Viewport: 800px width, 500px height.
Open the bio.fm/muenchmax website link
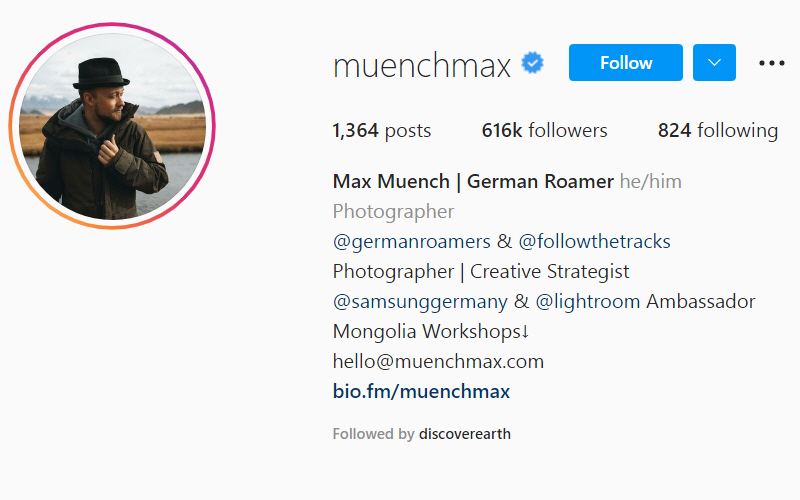click(x=421, y=391)
